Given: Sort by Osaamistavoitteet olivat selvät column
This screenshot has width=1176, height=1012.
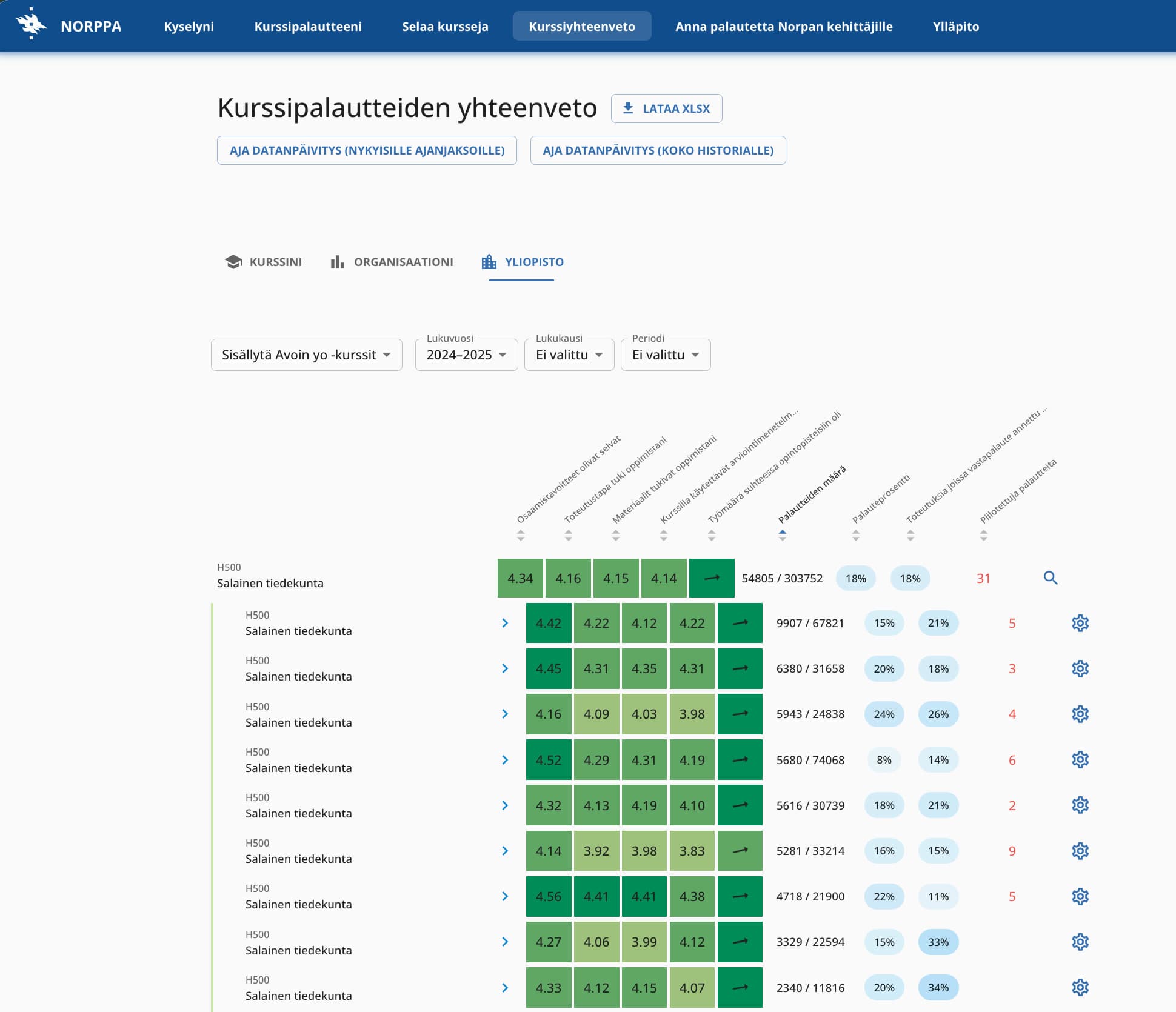Looking at the screenshot, I should [520, 535].
